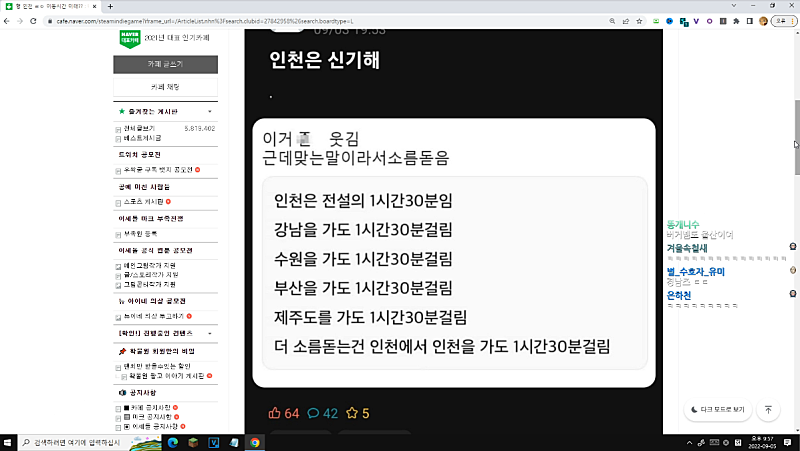Jump to top with the arrow-up button

coord(768,410)
